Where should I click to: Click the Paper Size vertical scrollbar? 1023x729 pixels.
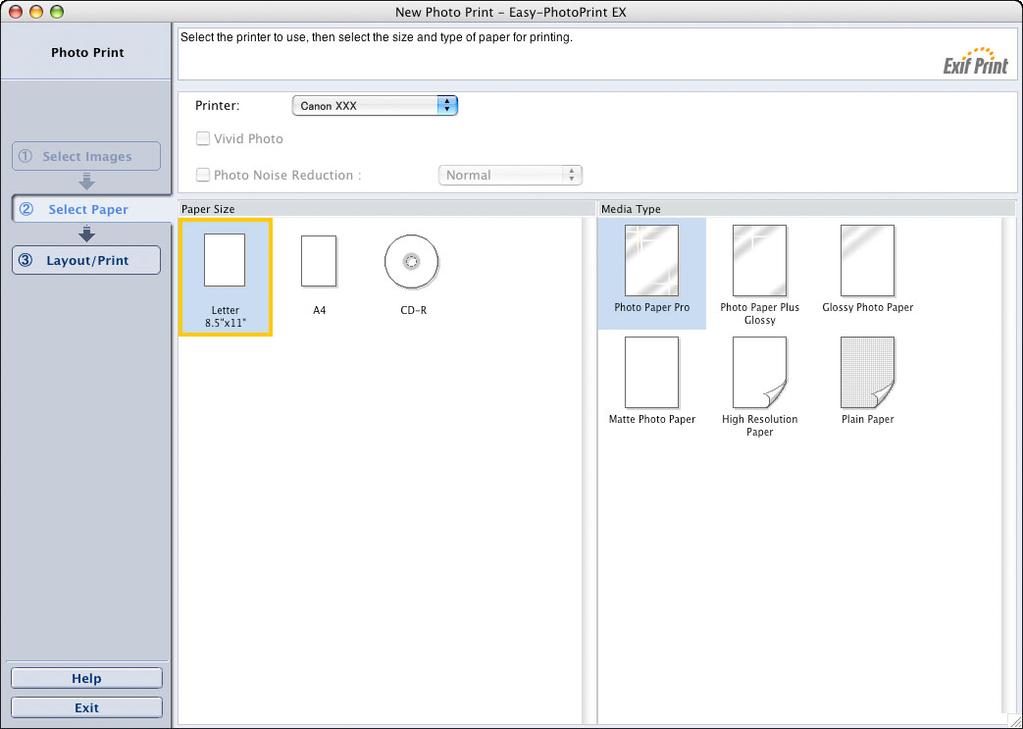click(x=588, y=470)
